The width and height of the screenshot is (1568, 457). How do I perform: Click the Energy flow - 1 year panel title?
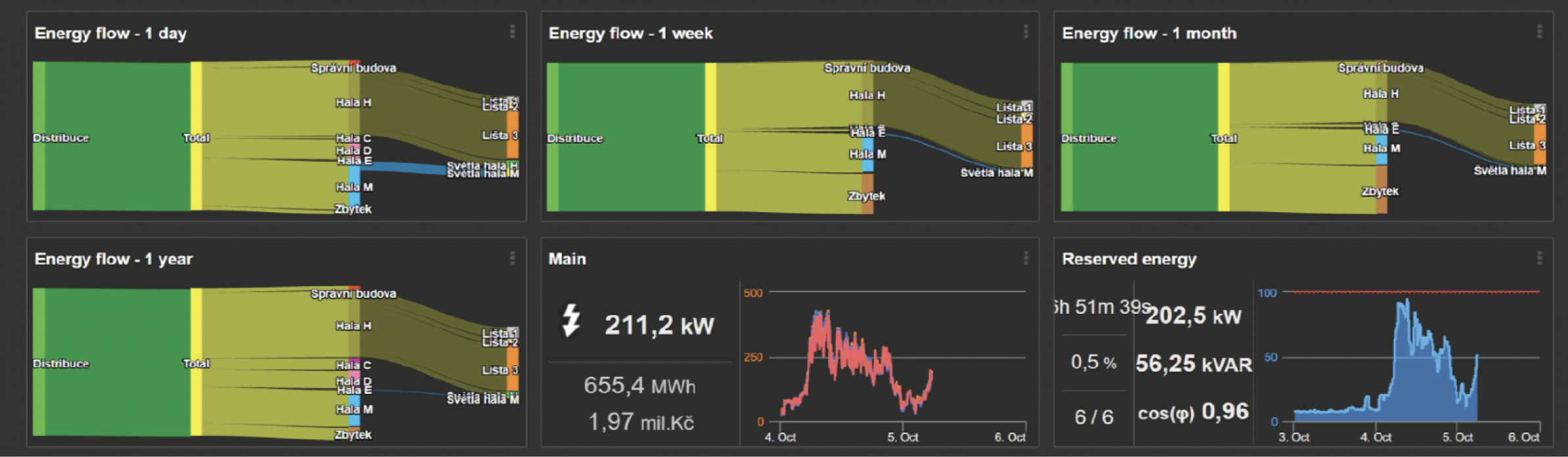pos(114,259)
